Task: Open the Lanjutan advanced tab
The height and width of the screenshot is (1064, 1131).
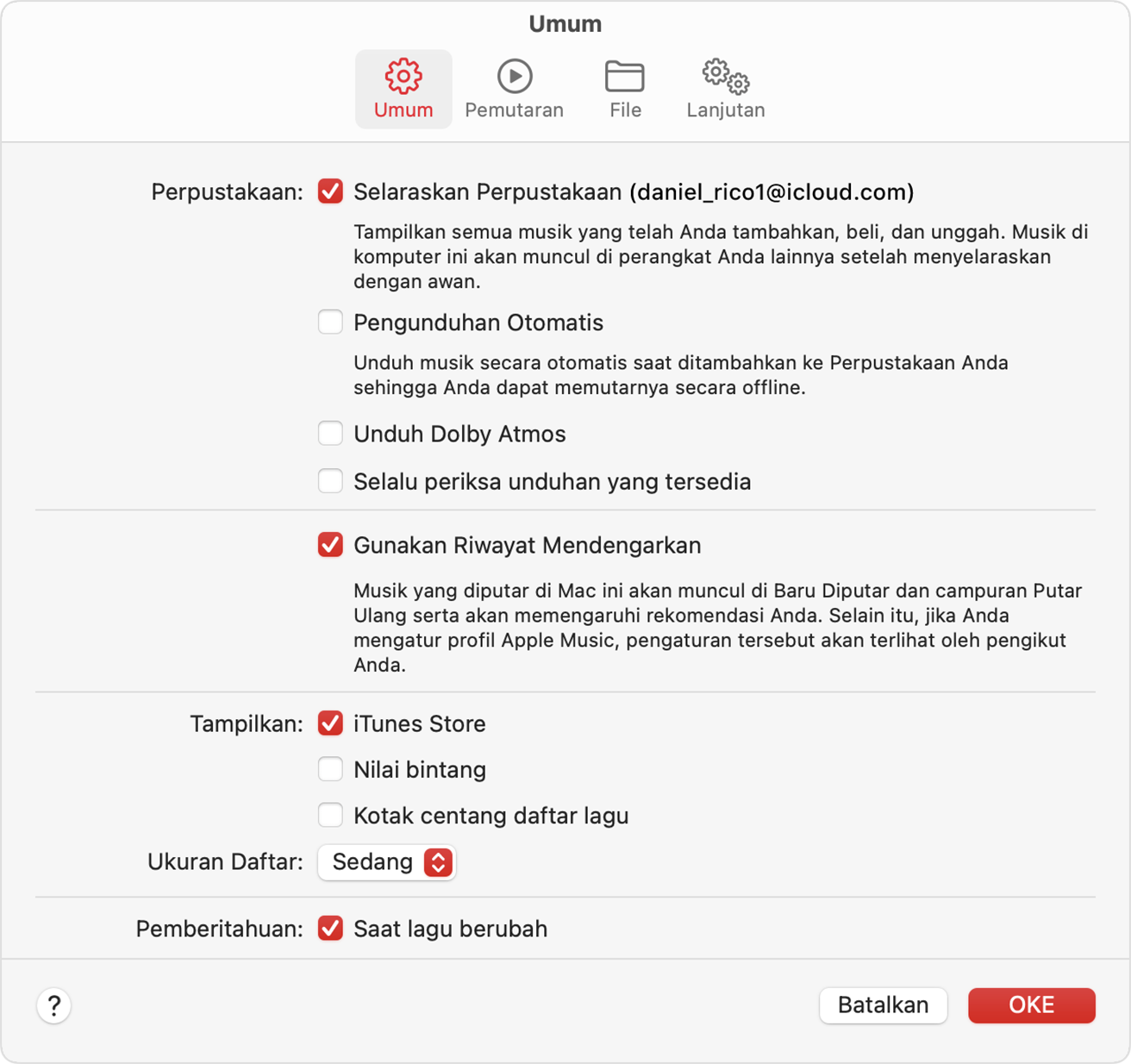Action: tap(726, 89)
